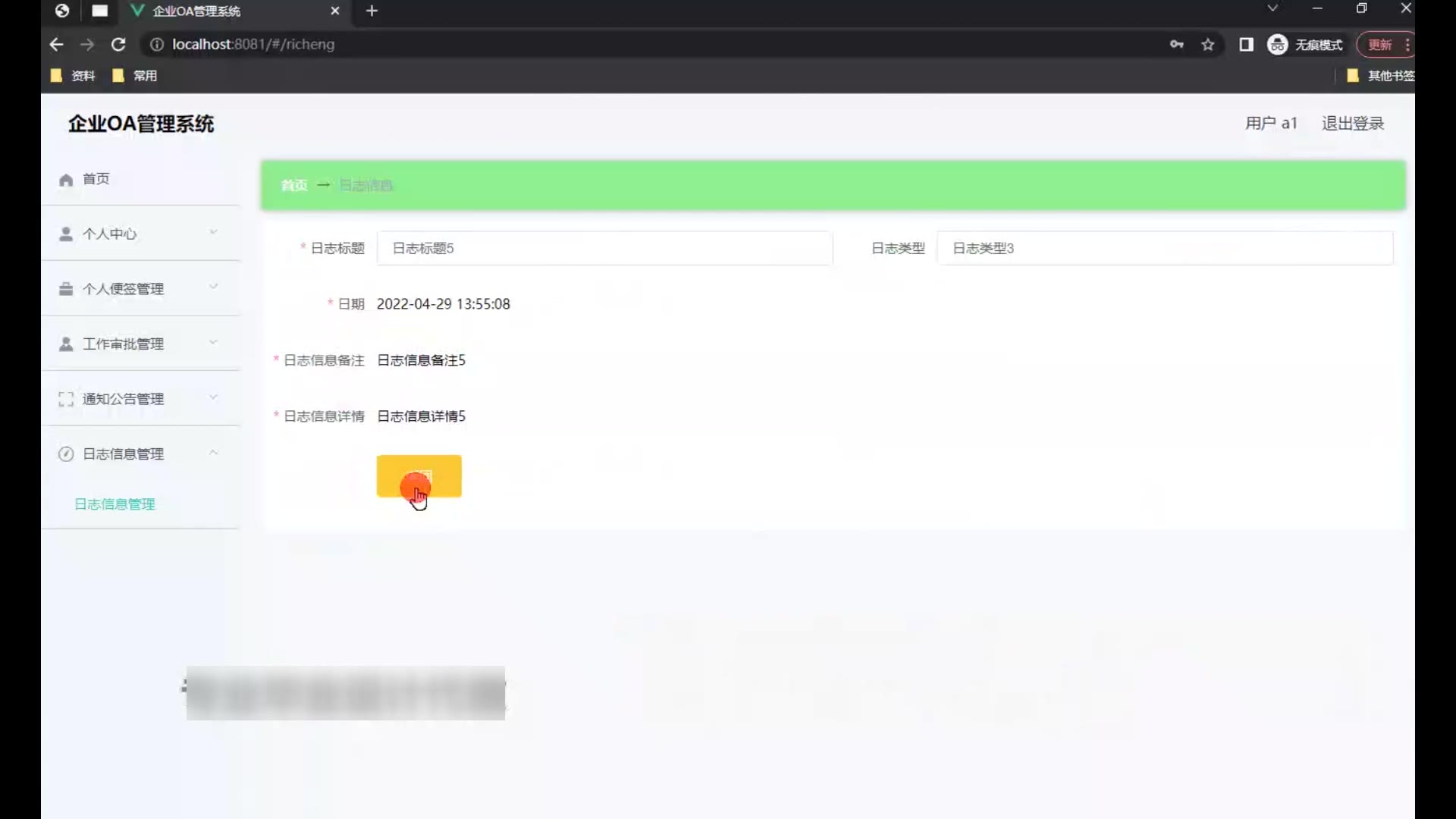Click the home icon beside 首页
Screen dimensions: 1456x819
[x=66, y=180]
